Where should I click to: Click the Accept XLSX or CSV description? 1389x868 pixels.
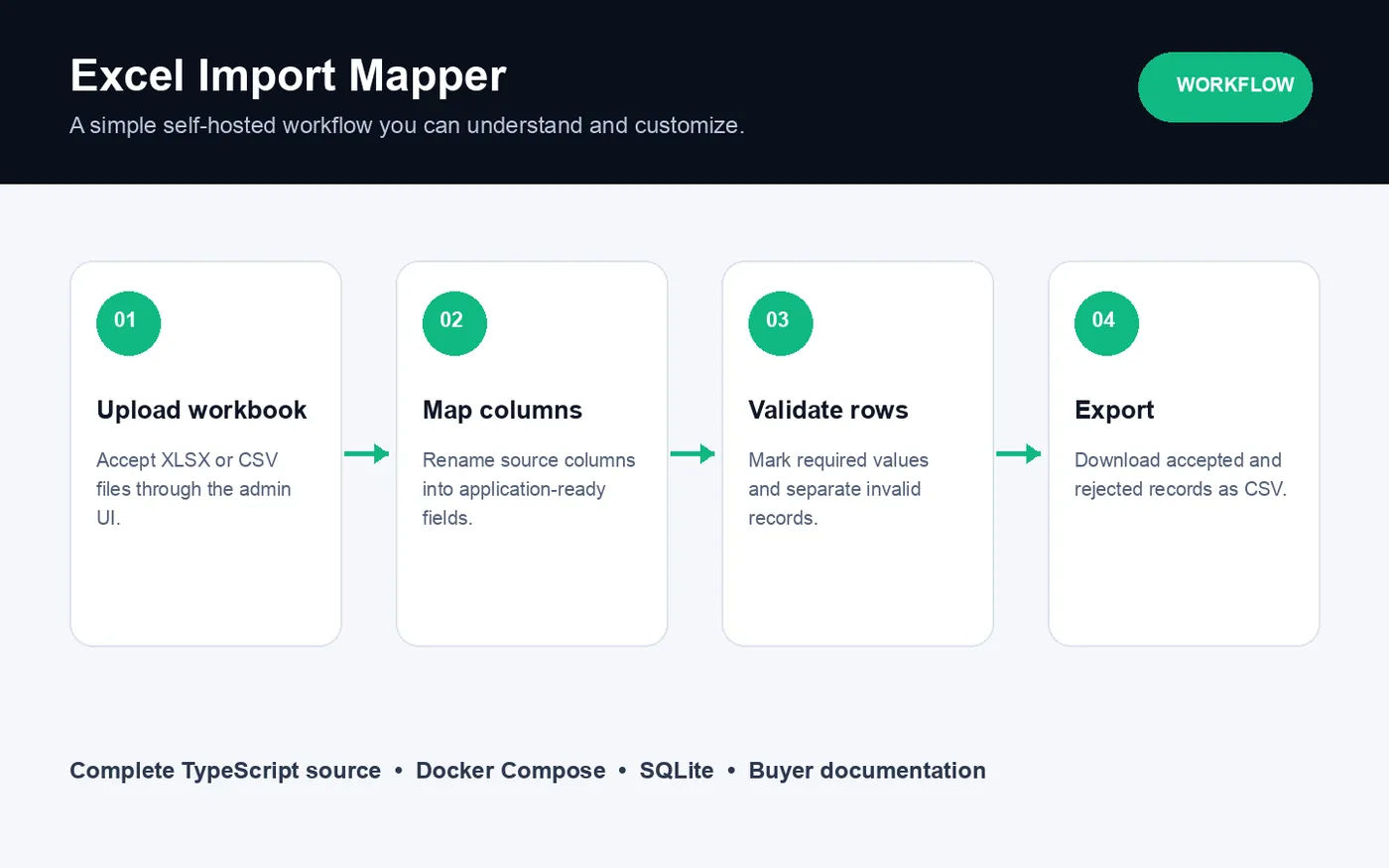click(193, 489)
